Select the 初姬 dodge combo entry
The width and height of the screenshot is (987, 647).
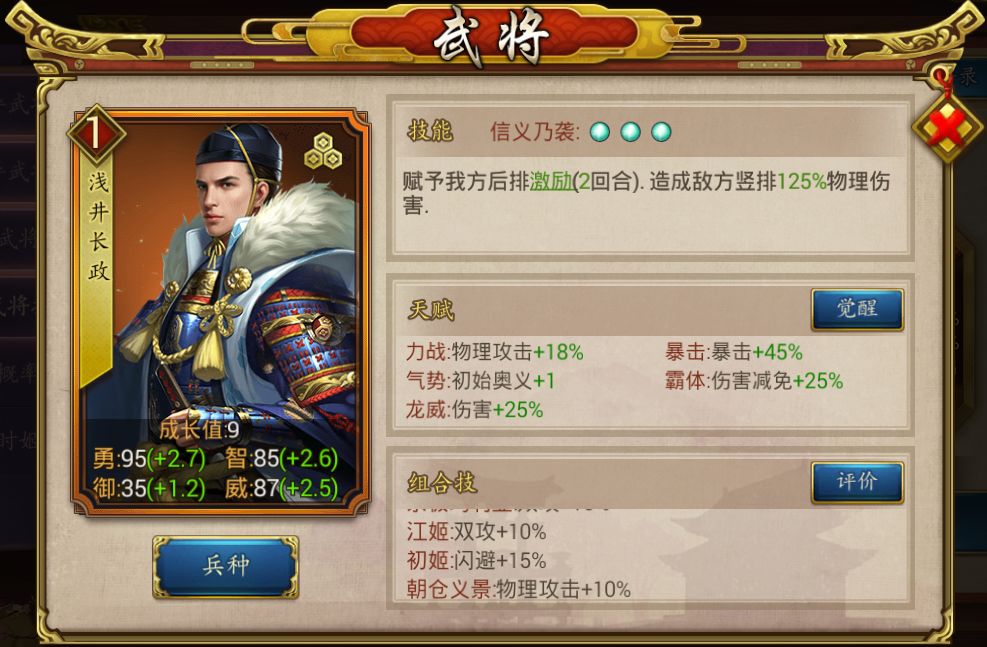476,560
